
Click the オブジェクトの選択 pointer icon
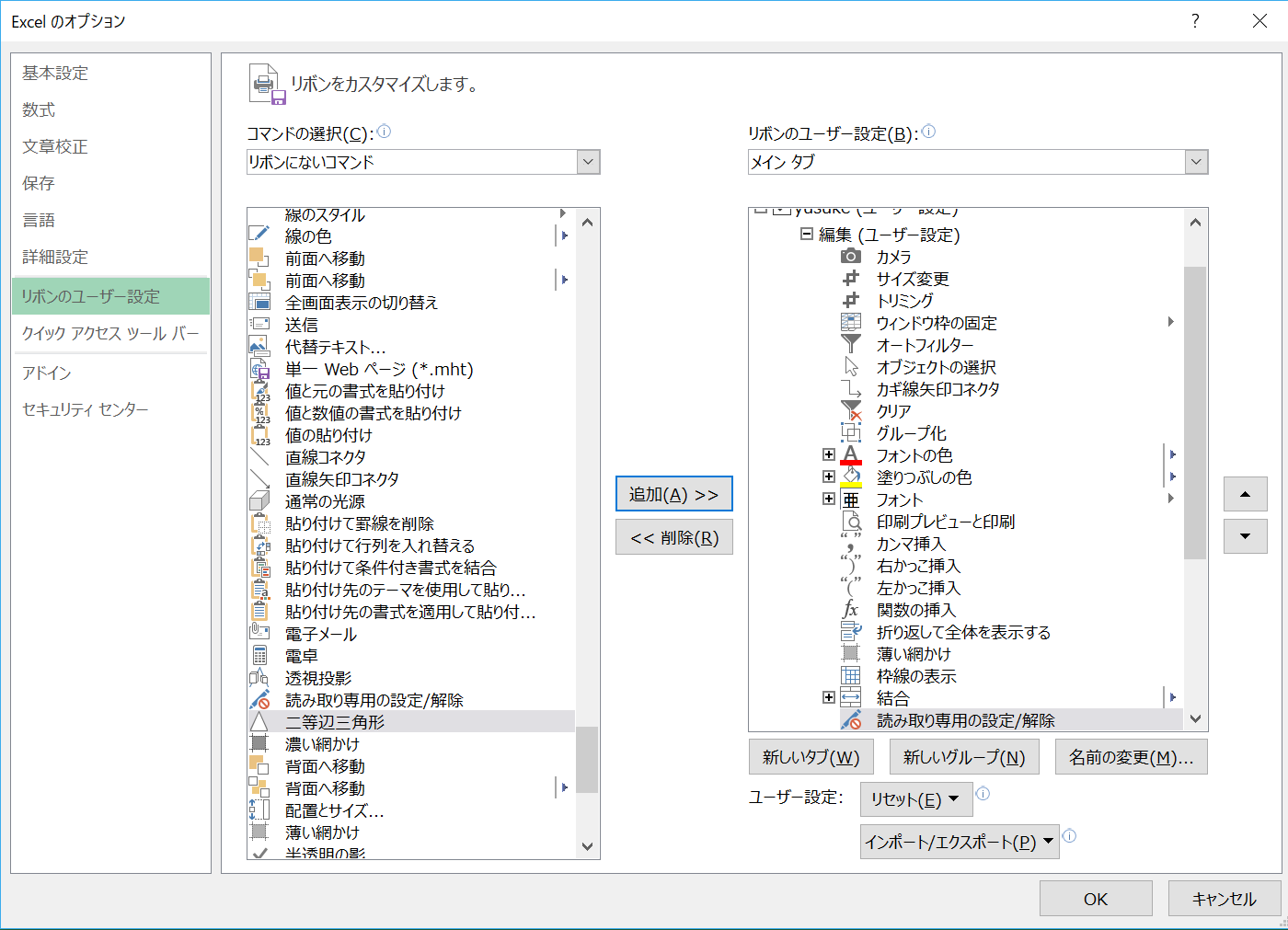click(851, 367)
